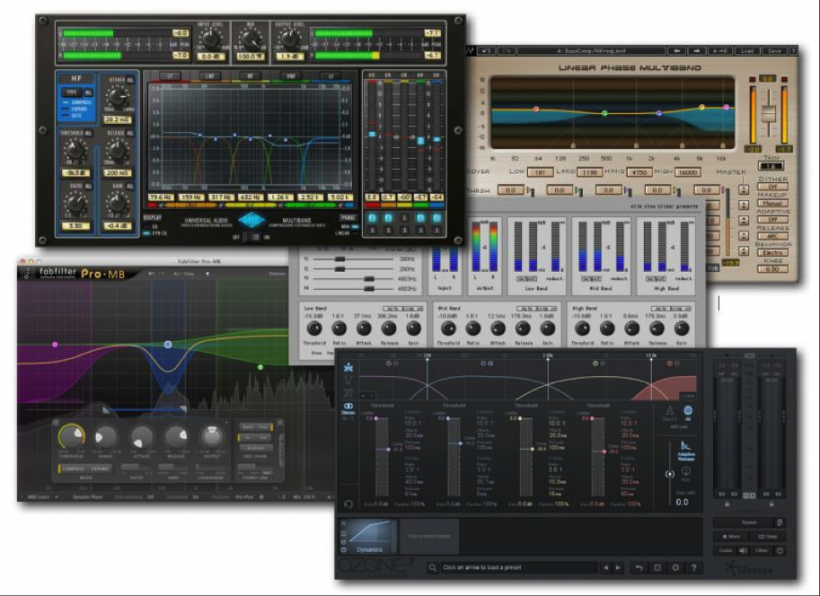Click Ozone detection filter icon at top left
820x596 pixels.
point(348,368)
